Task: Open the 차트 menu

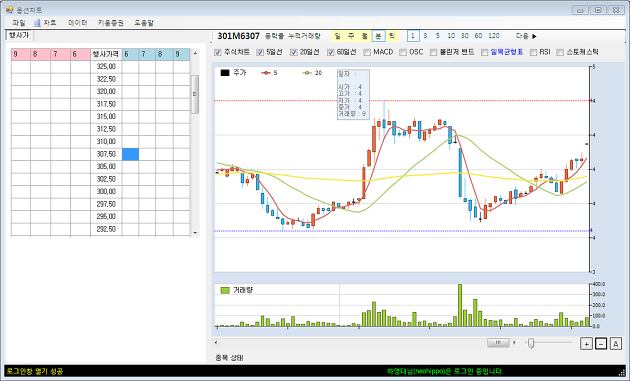Action: pos(50,23)
